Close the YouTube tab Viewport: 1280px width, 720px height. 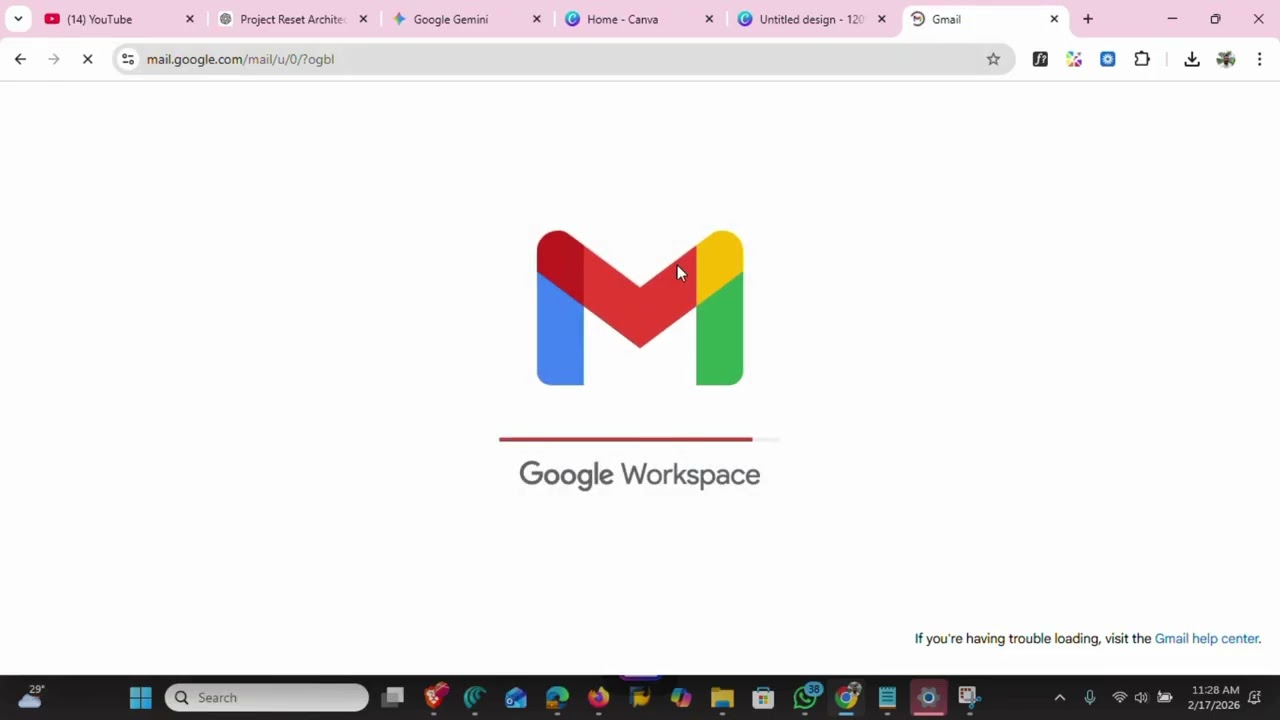coord(190,19)
